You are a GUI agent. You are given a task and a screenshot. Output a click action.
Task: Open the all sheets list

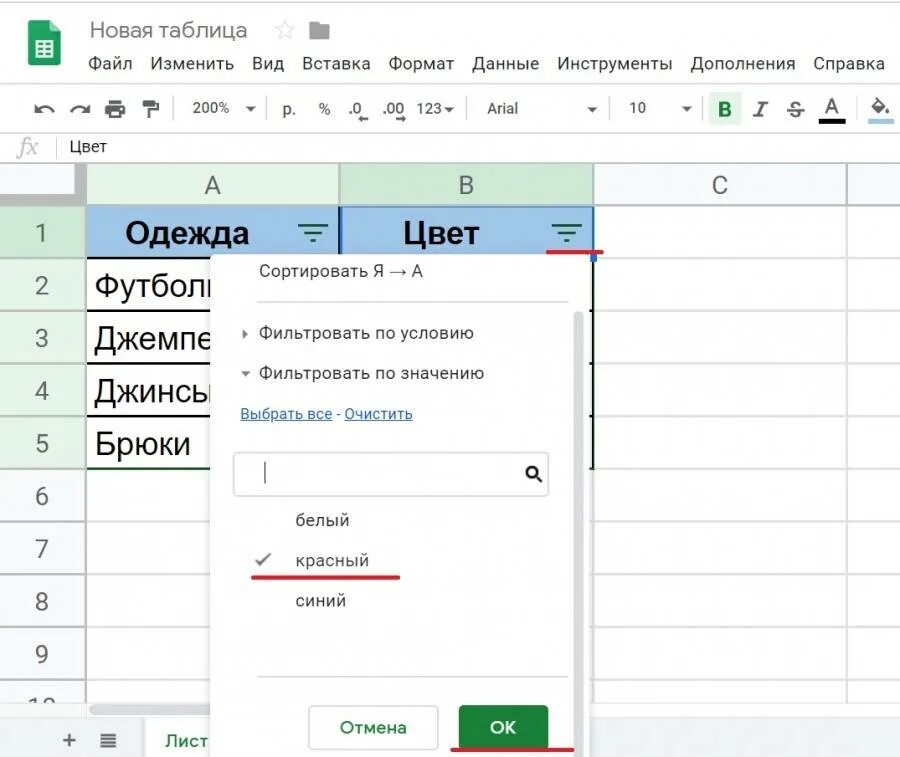coord(108,740)
